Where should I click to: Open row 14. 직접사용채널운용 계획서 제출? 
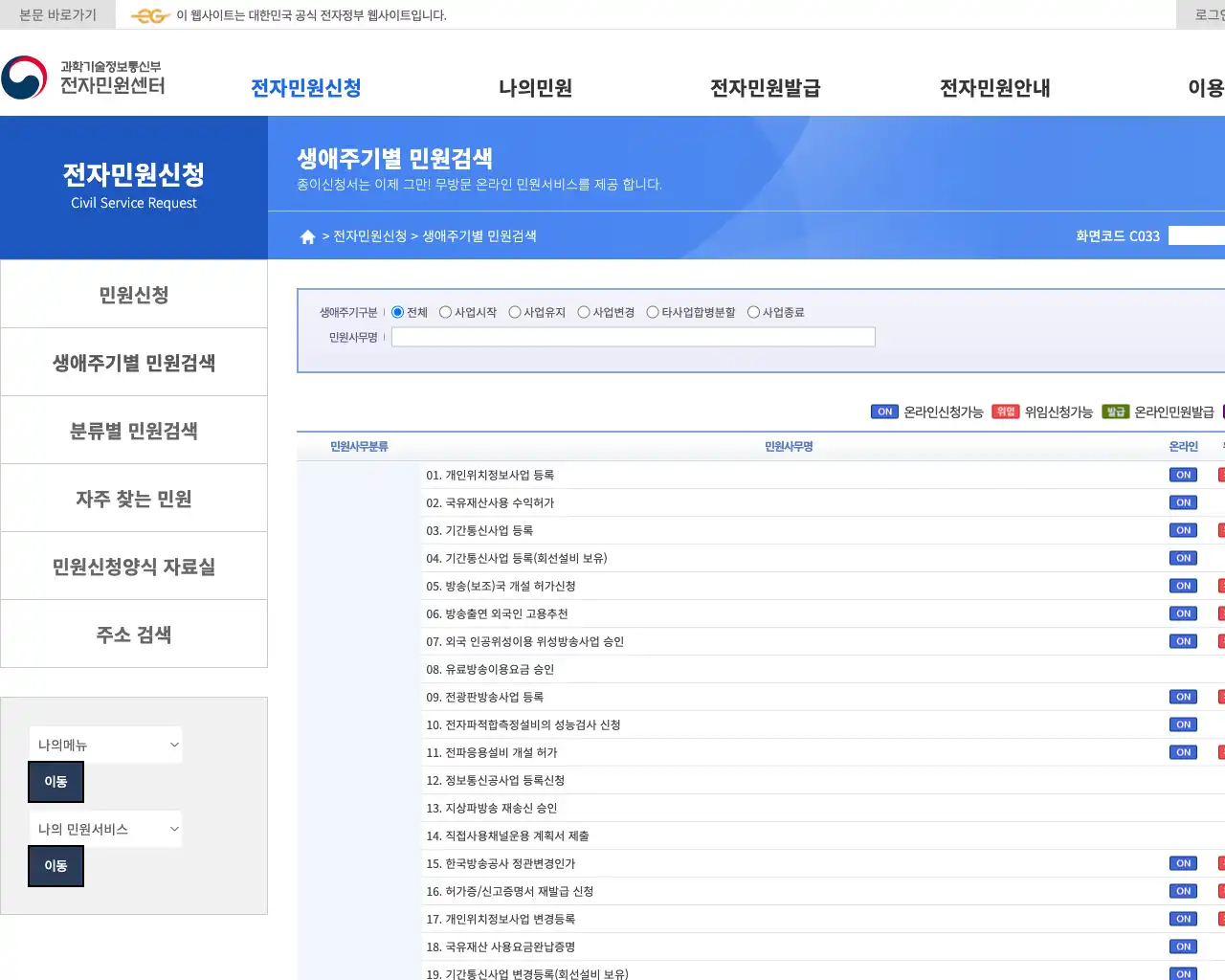pyautogui.click(x=507, y=835)
